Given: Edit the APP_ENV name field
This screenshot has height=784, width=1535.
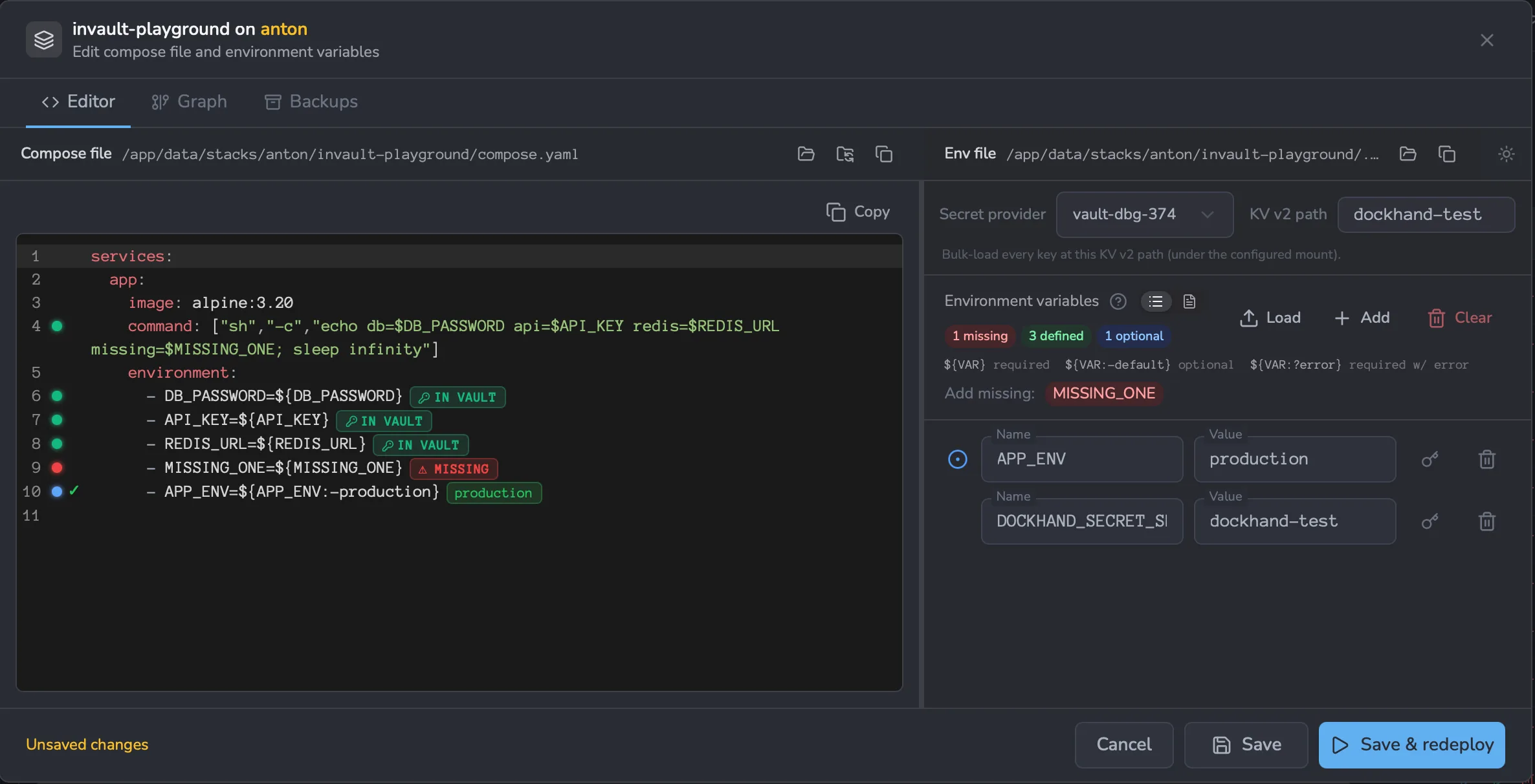Looking at the screenshot, I should point(1082,459).
